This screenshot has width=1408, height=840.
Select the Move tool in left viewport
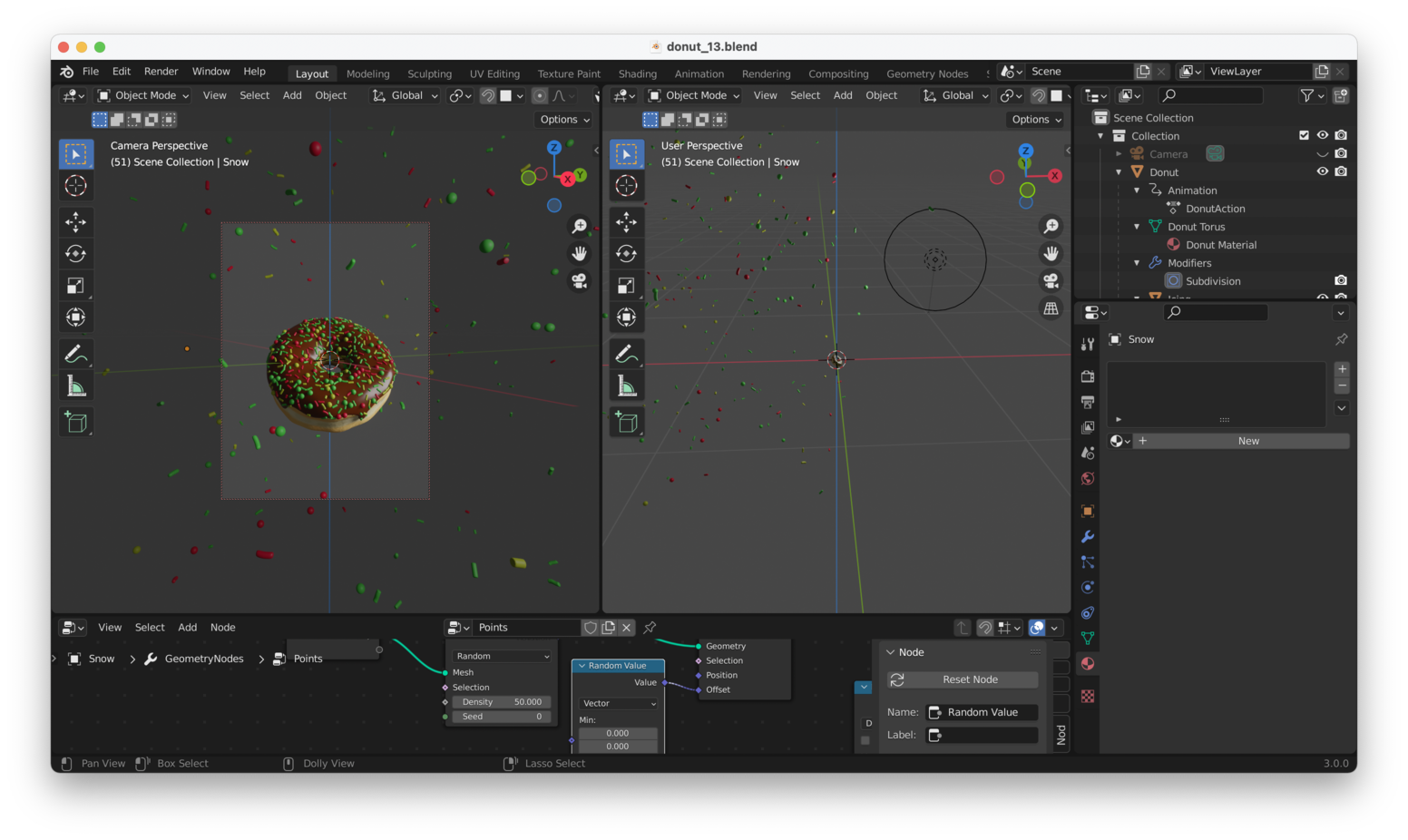point(76,222)
